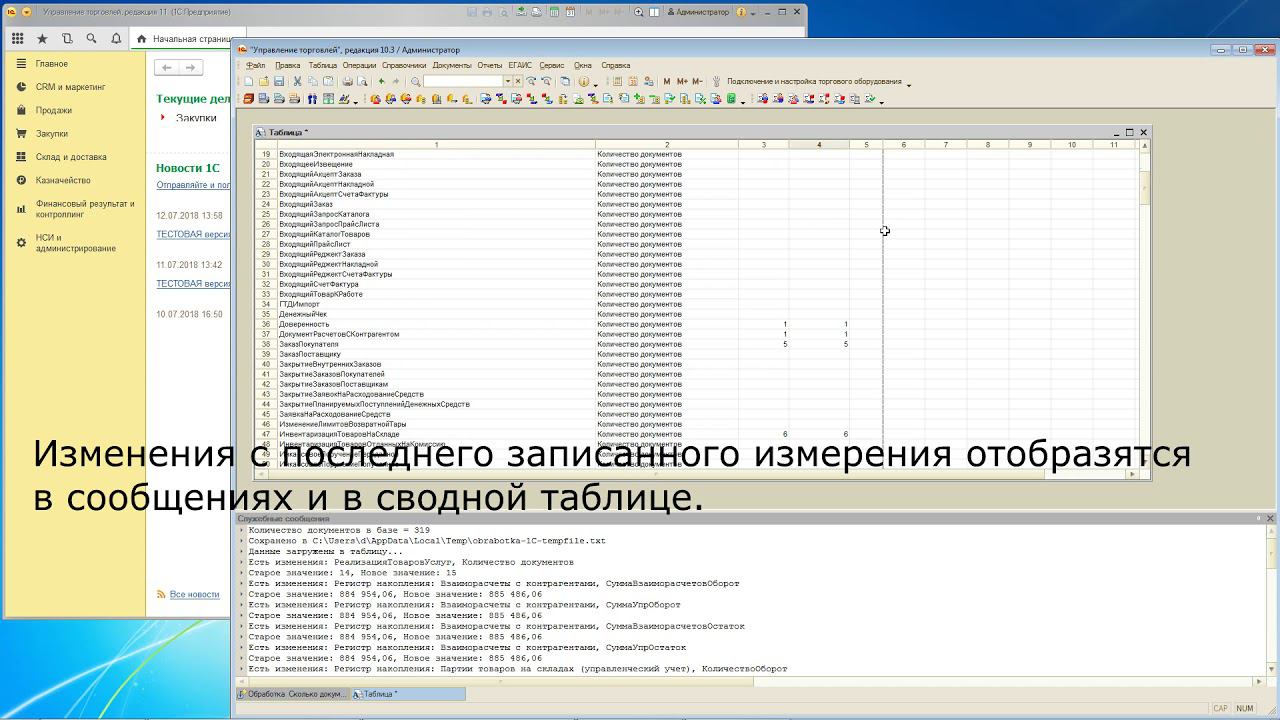Print with the printer toolbar icon

coord(347,81)
